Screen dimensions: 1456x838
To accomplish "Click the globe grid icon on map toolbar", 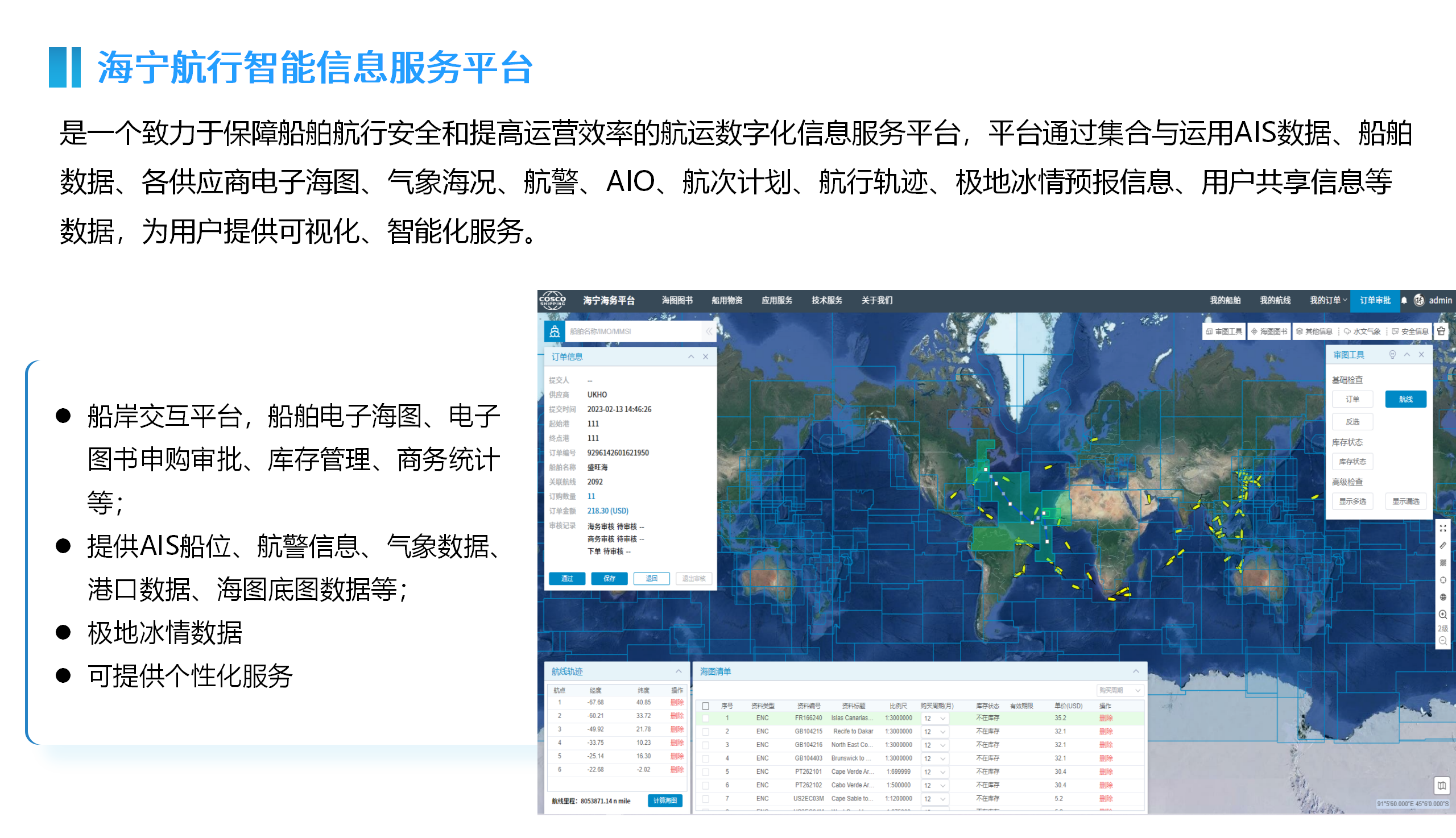I will tap(1442, 598).
